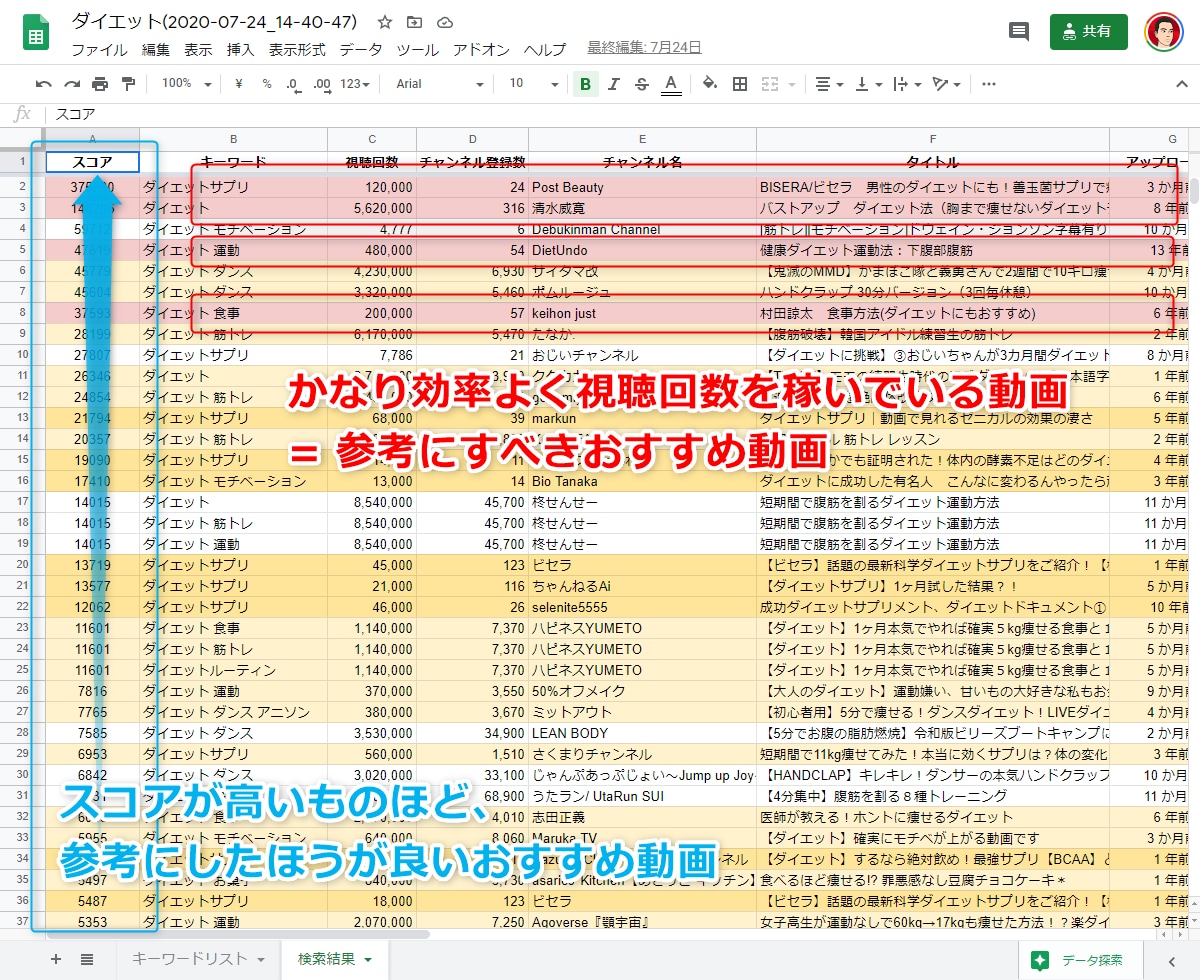Open the 123 number format dropdown

[355, 84]
